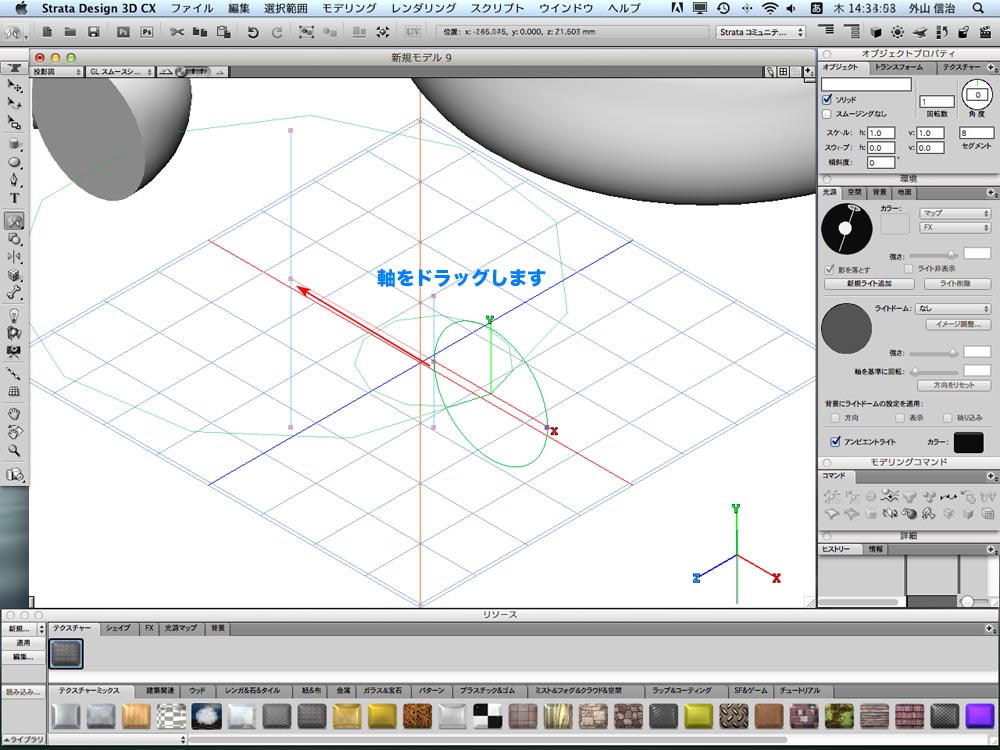This screenshot has width=1000, height=750.
Task: Switch to the シェイプ tab in リソース
Action: tap(119, 628)
